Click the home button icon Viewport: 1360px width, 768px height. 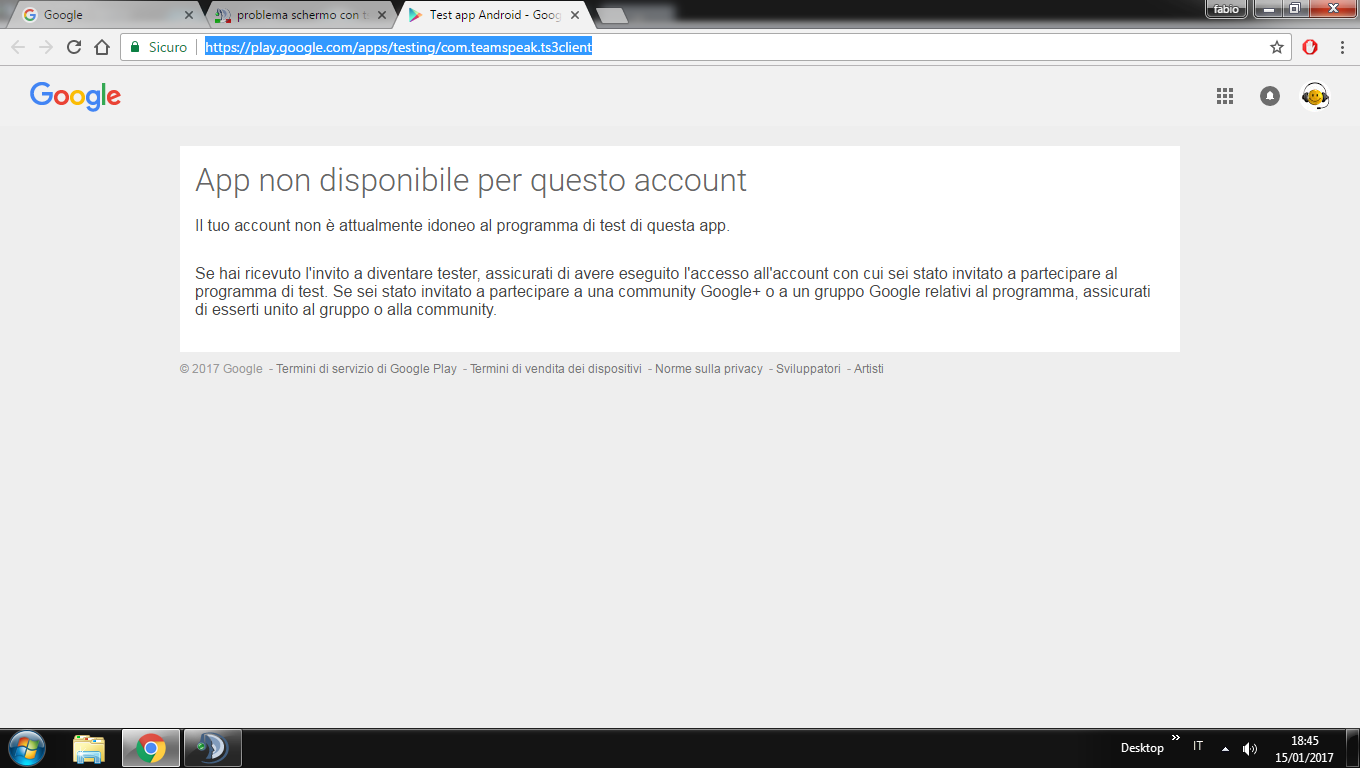[x=101, y=47]
